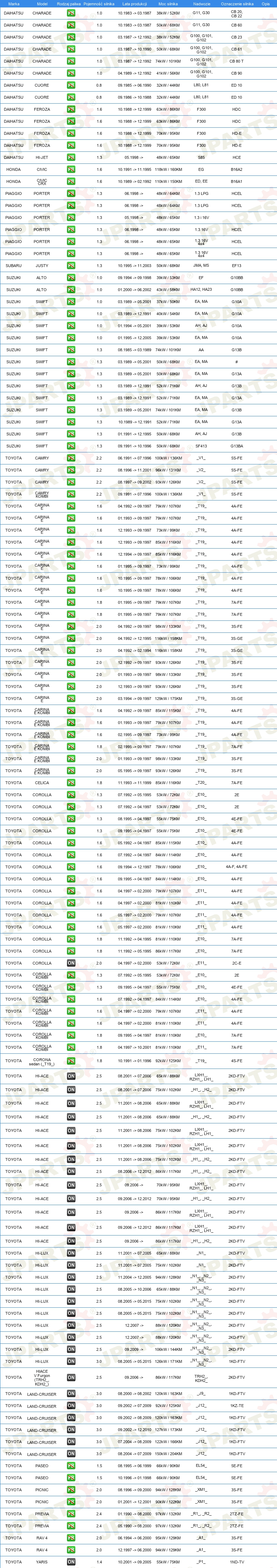Select body code EG in Civic row
The width and height of the screenshot is (277, 1568).
201,169
